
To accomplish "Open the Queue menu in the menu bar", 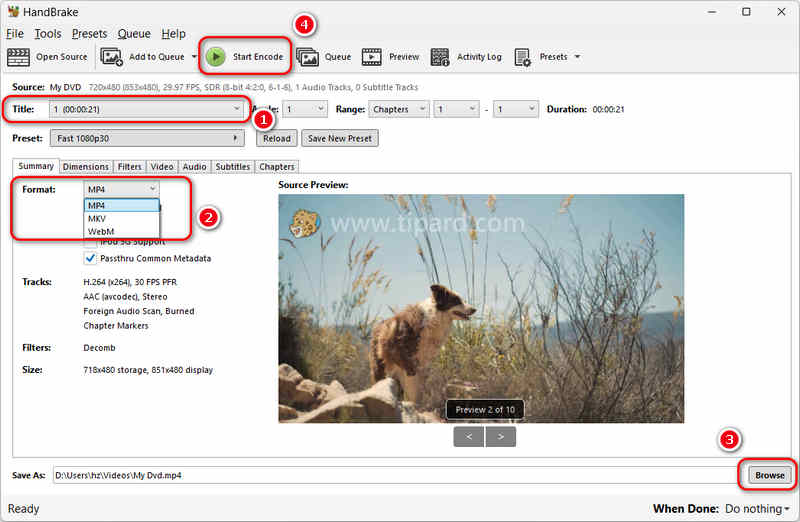I will coord(134,34).
